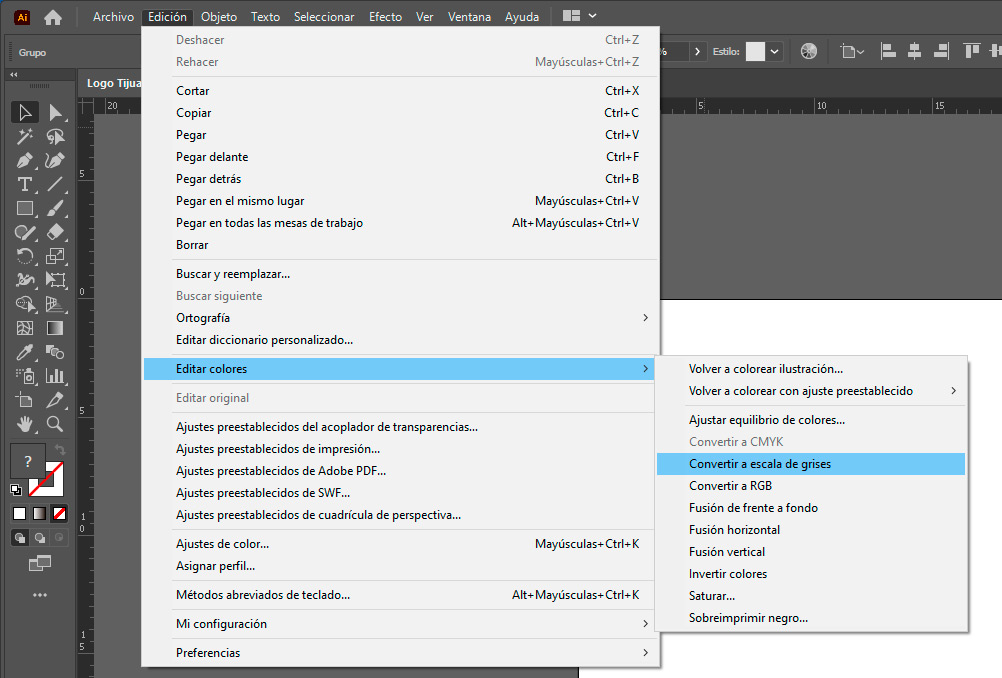Select the Scale tool
Screen dimensions: 1002x678
pyautogui.click(x=55, y=256)
